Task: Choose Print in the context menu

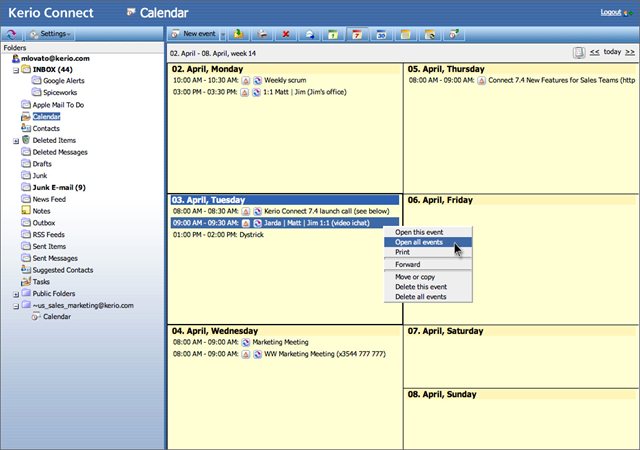Action: tap(428, 252)
